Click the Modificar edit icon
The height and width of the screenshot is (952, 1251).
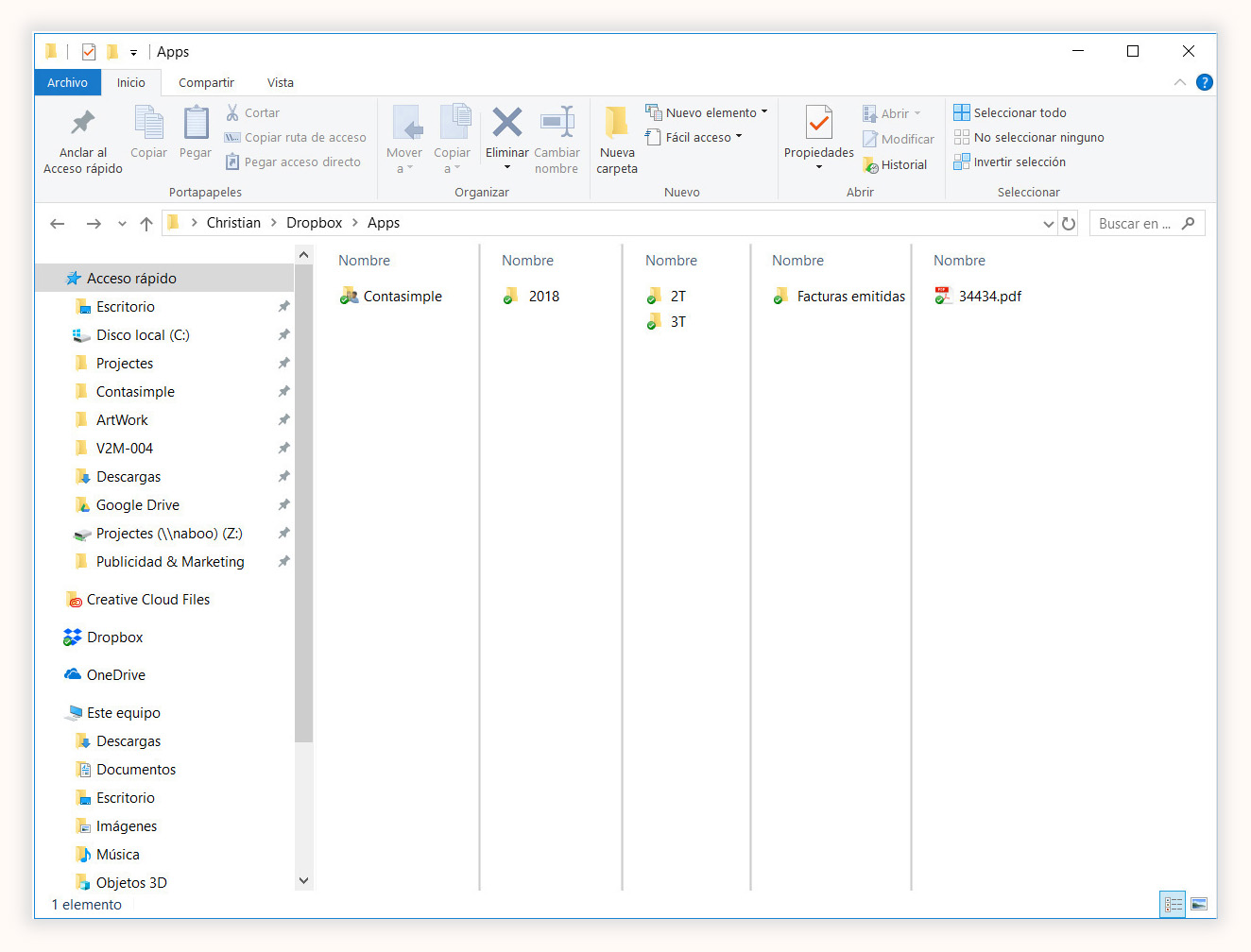point(898,139)
